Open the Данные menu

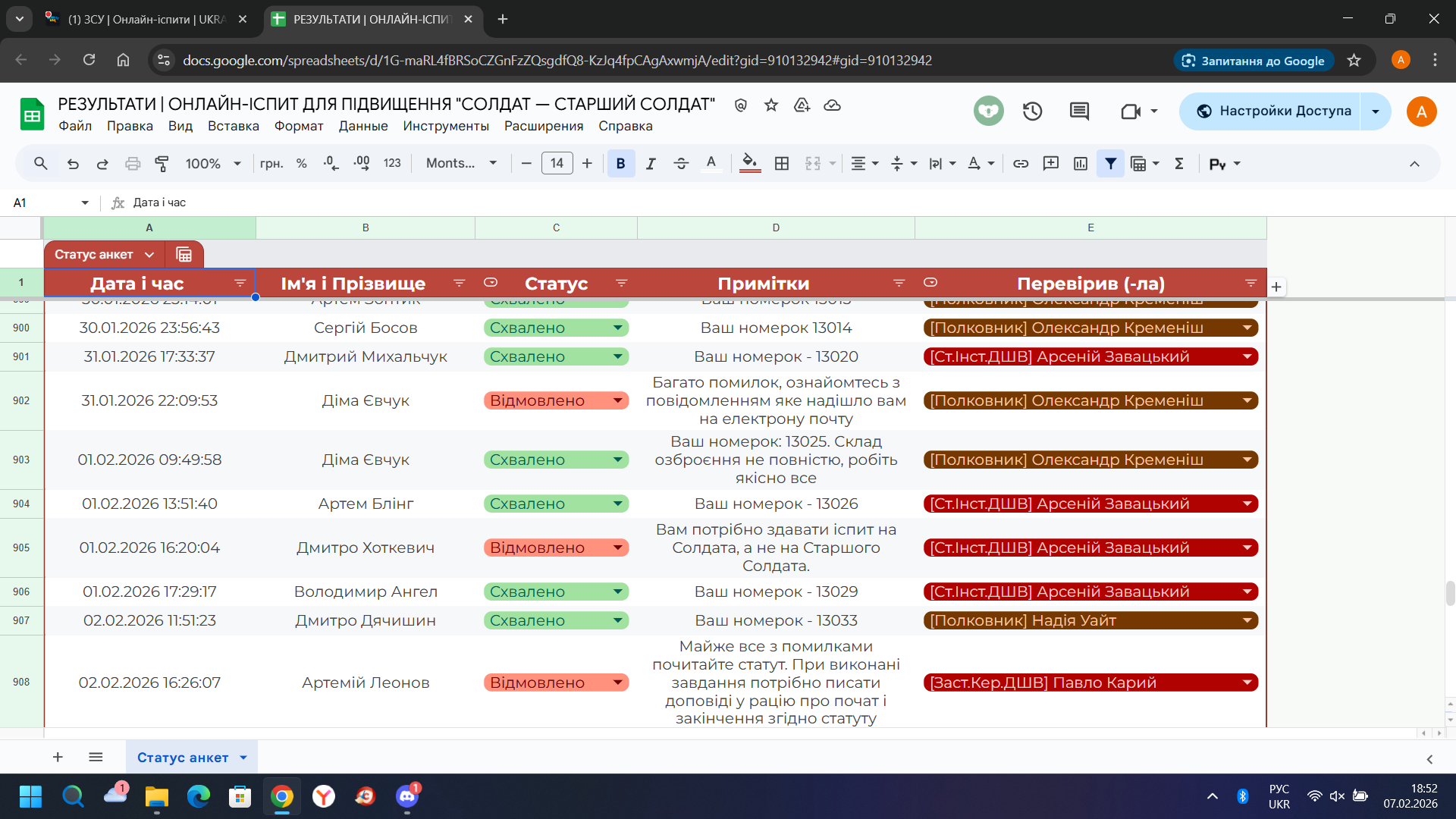click(363, 126)
